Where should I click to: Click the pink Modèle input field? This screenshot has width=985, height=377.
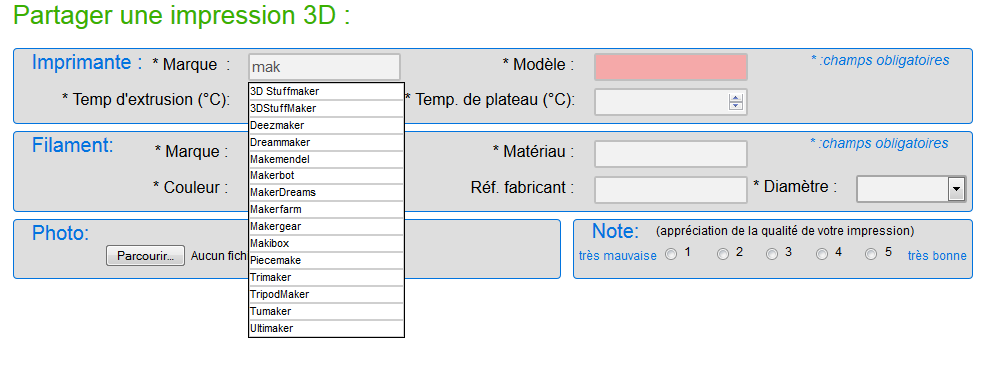coord(671,67)
